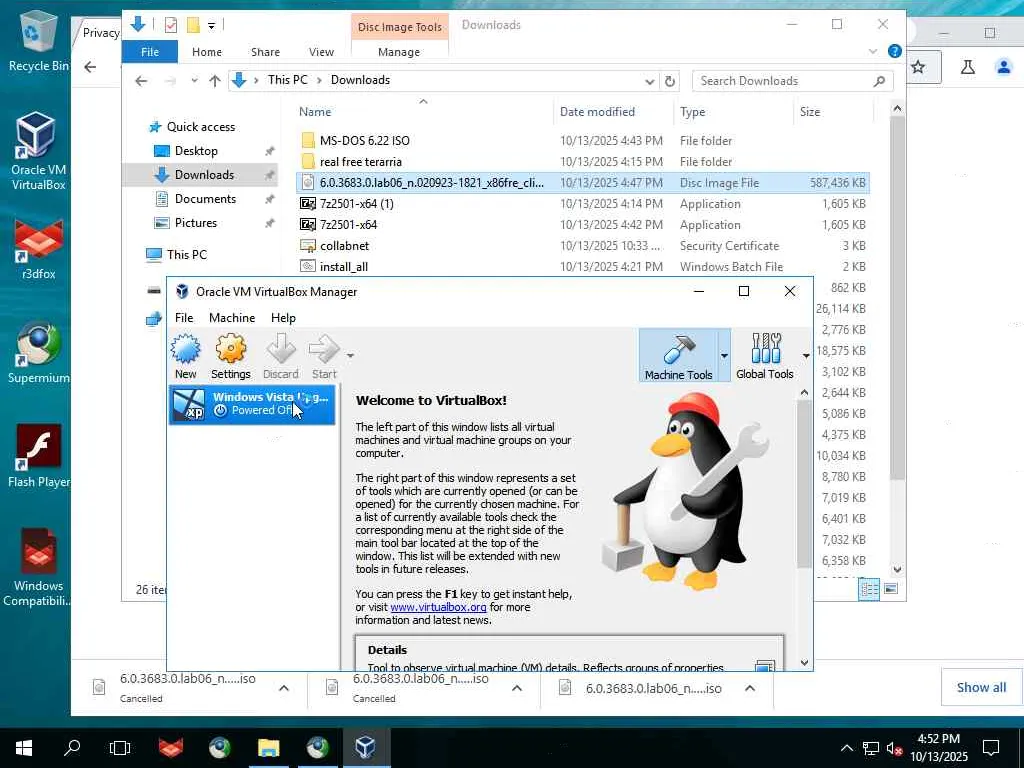Viewport: 1024px width, 768px height.
Task: Expand the address bar history dropdown
Action: (650, 82)
